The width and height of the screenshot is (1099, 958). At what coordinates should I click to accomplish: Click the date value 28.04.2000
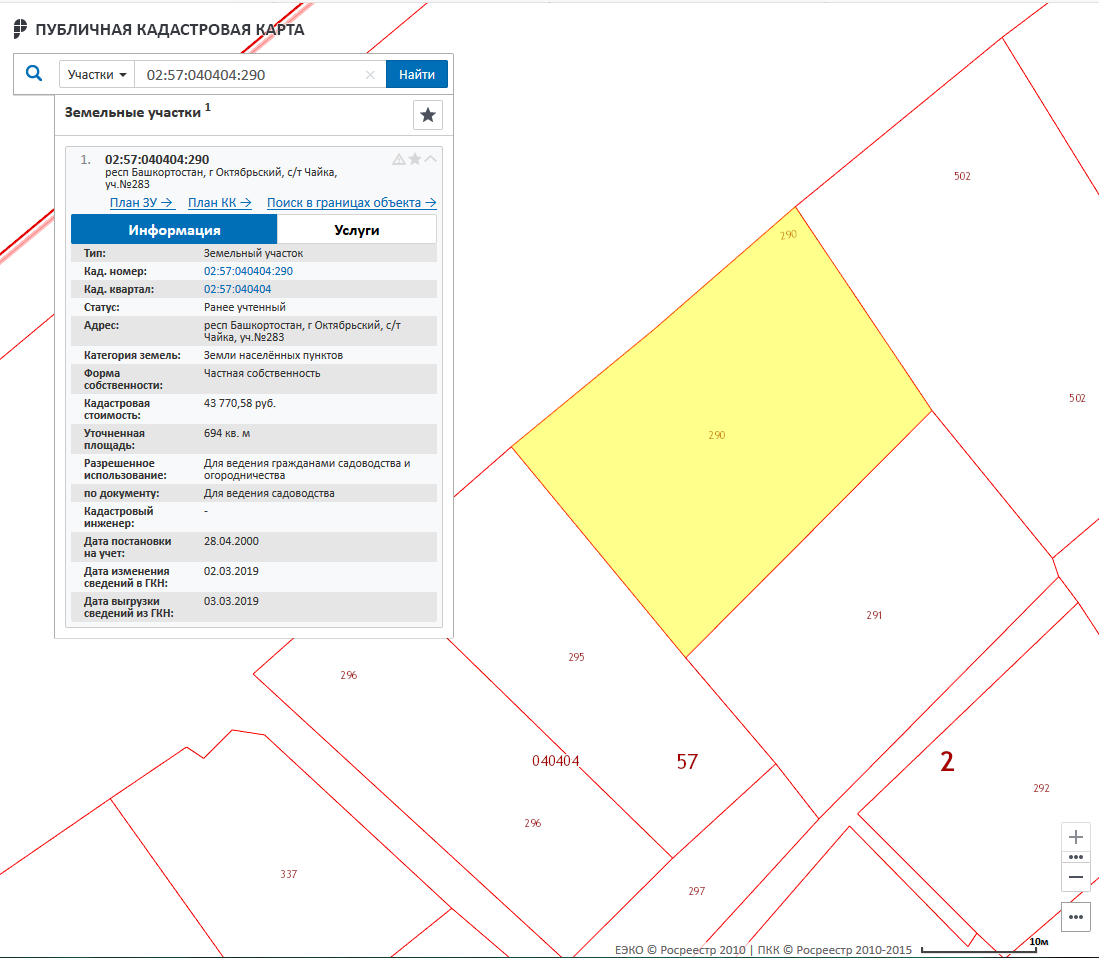[x=231, y=542]
